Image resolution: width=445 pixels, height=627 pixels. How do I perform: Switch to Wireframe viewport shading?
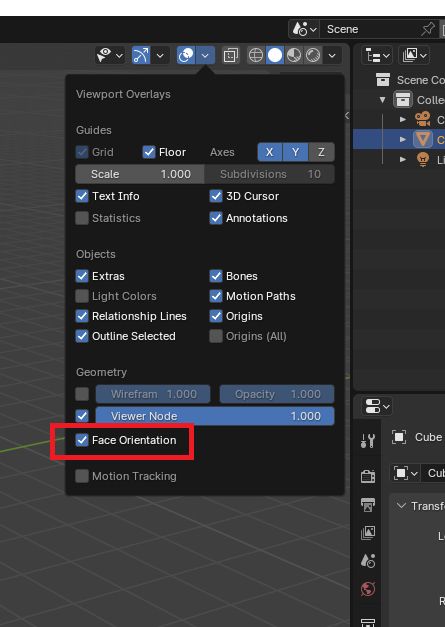(x=256, y=55)
